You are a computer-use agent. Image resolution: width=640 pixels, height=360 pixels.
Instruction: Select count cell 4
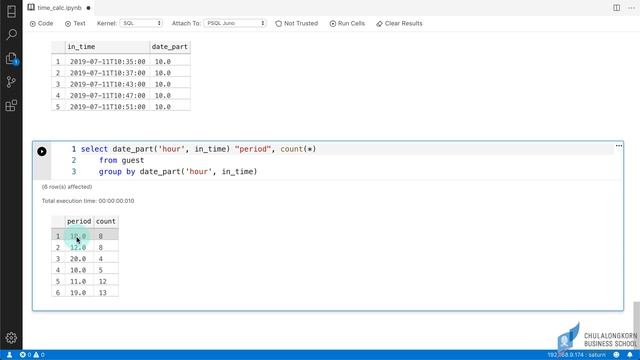106,259
